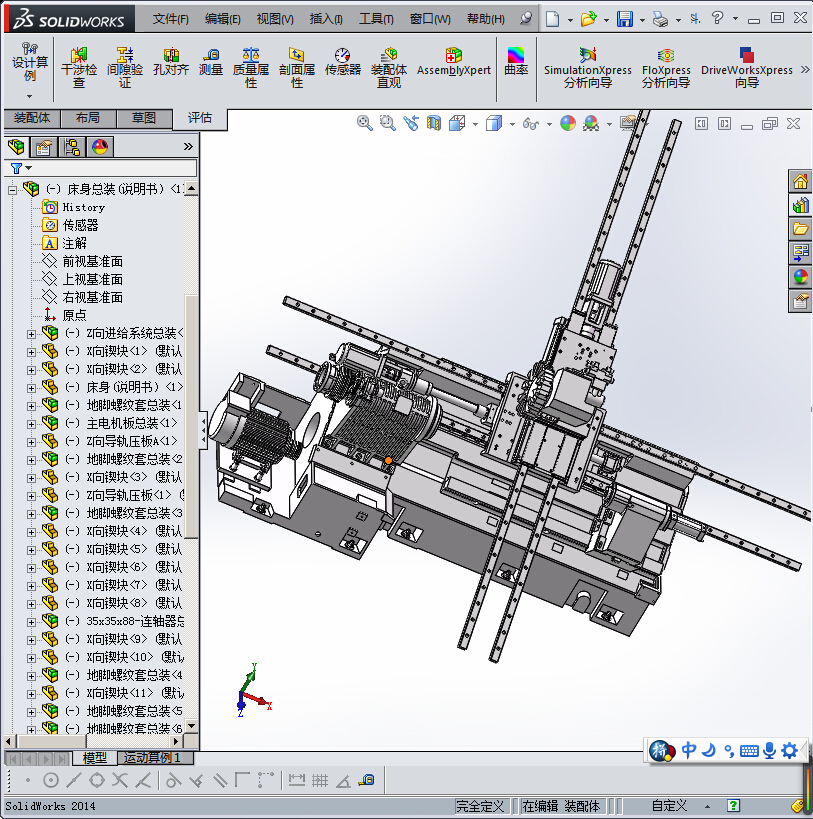Click the 运动算例 1 bottom tab
This screenshot has width=813, height=819.
(x=154, y=758)
